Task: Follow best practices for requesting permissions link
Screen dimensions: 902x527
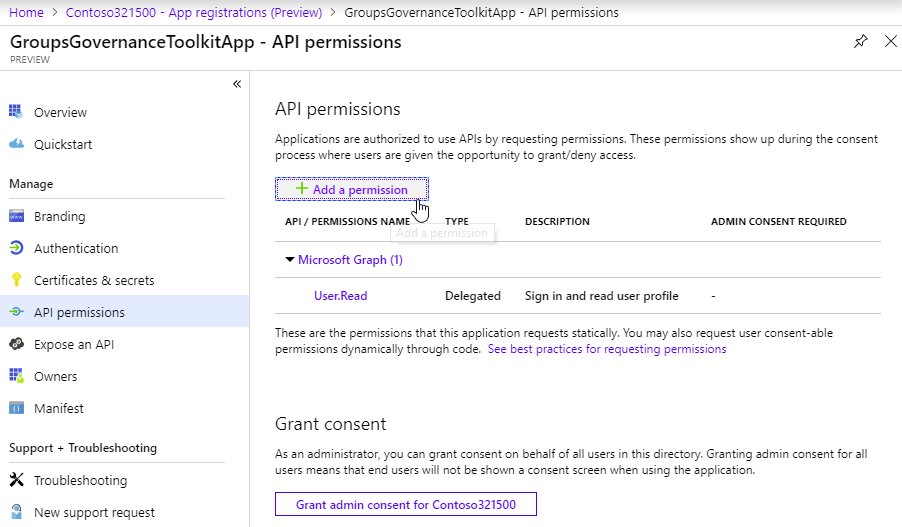Action: point(606,350)
